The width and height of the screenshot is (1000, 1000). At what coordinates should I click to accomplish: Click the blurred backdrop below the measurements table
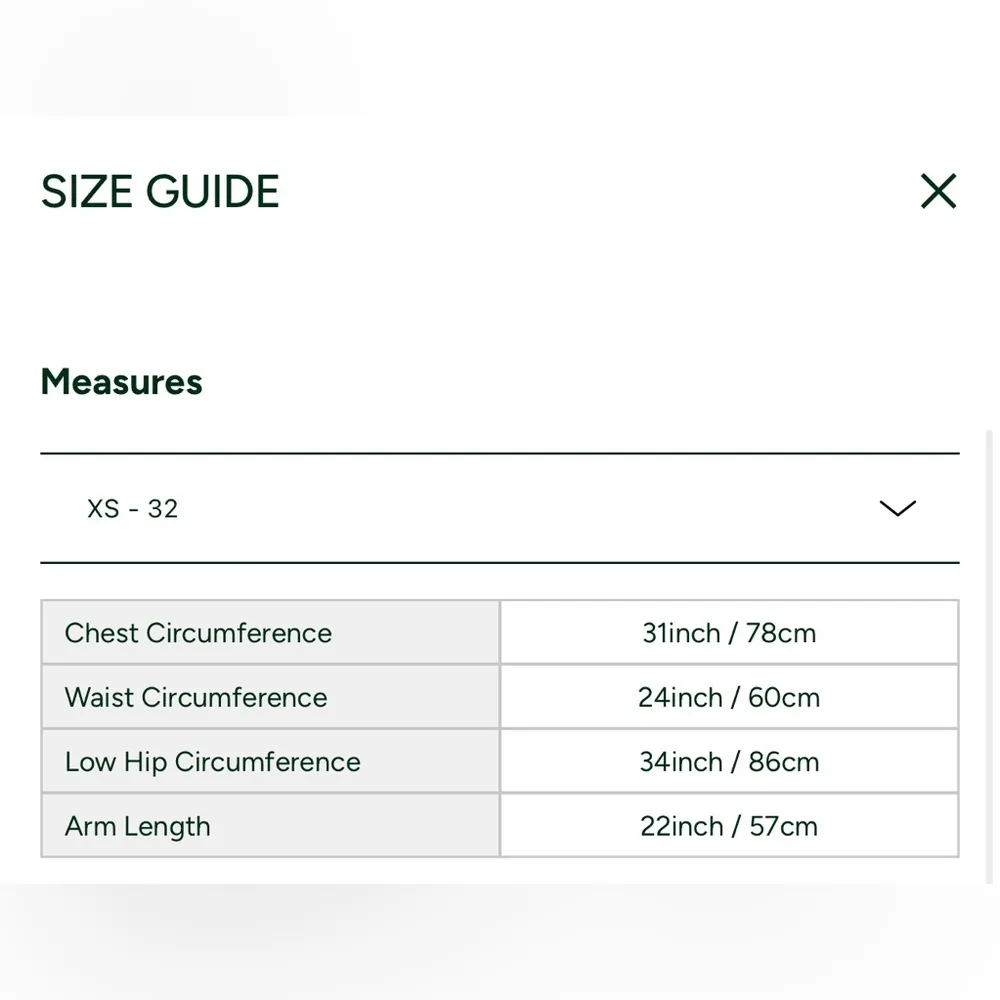tap(500, 940)
